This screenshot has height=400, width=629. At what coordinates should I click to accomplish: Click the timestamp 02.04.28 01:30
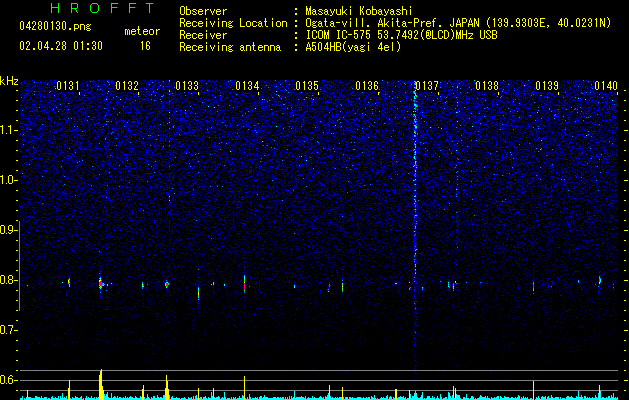click(61, 46)
